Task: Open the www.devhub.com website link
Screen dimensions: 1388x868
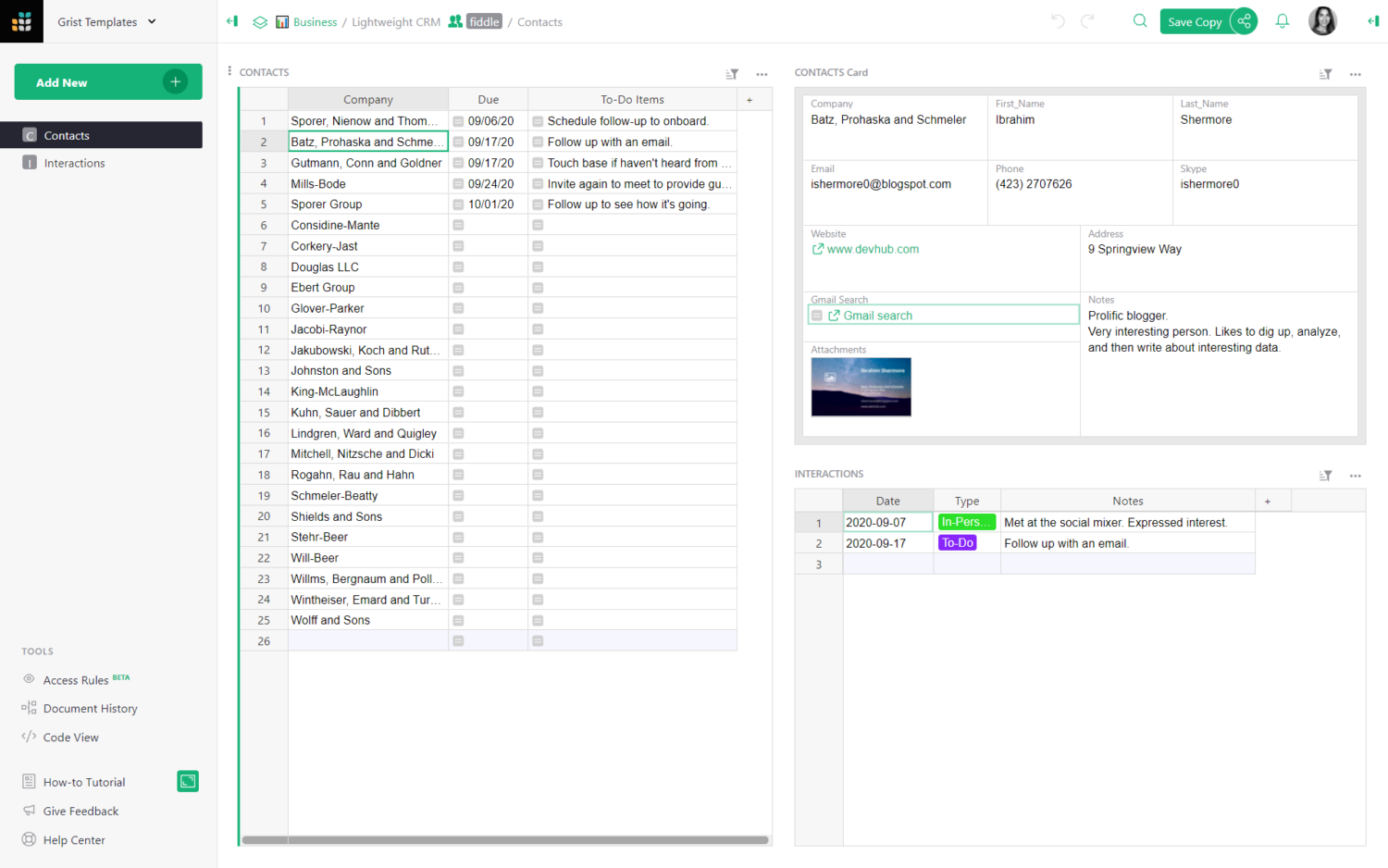Action: point(873,248)
